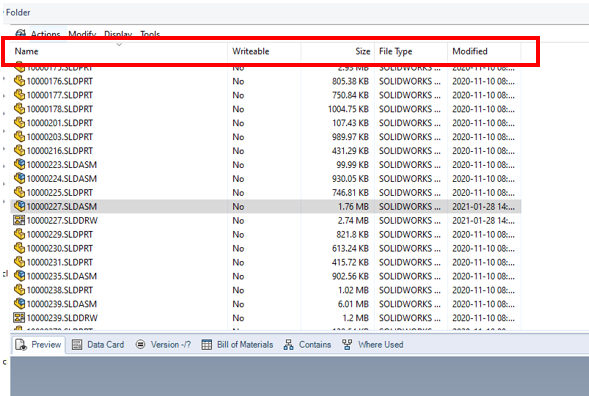This screenshot has width=589, height=396.
Task: Click the part icon of 10000203.SLDPRT
Action: point(19,136)
